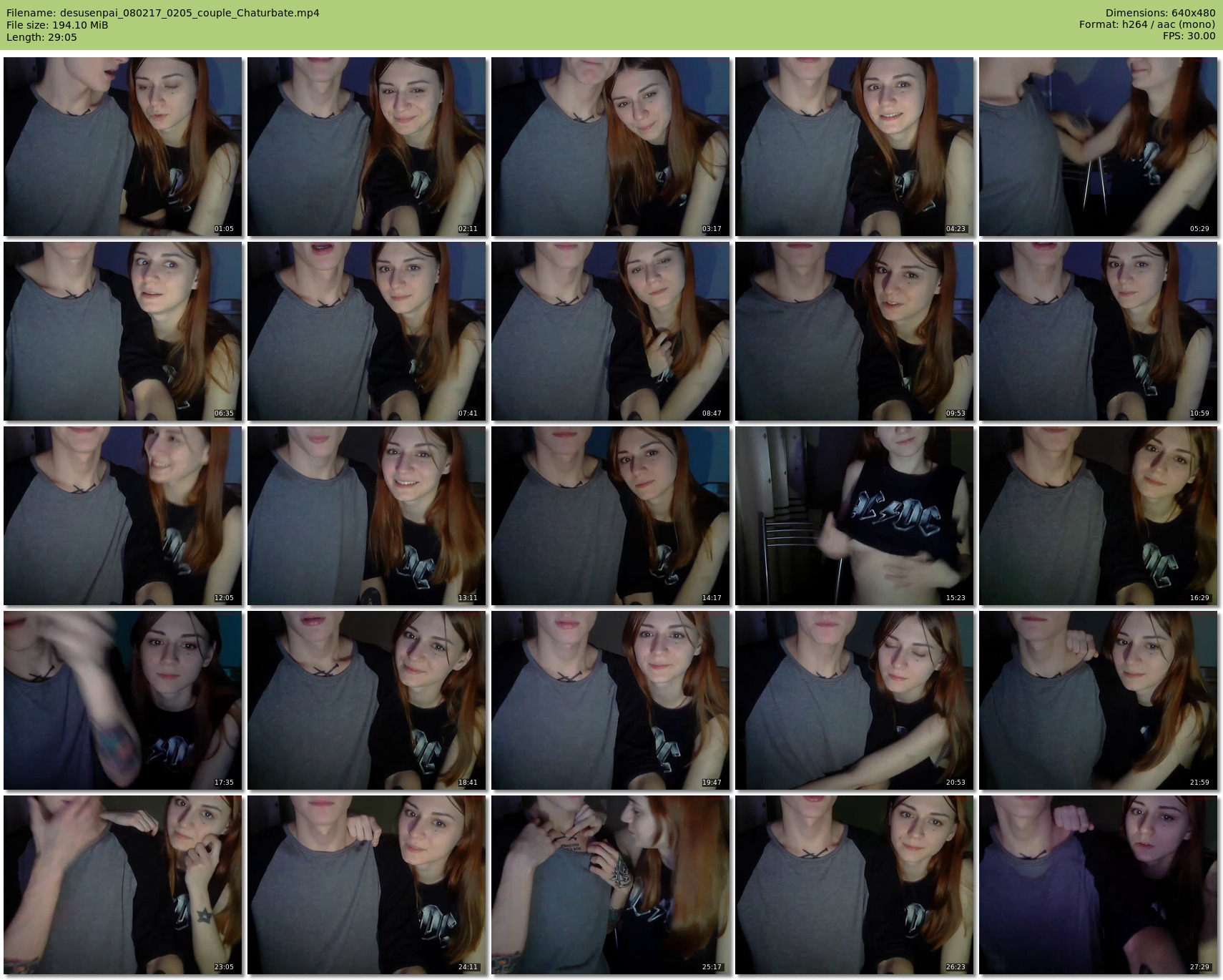1223x980 pixels.
Task: Open the thumbnail marked 08:47
Action: pyautogui.click(x=610, y=331)
